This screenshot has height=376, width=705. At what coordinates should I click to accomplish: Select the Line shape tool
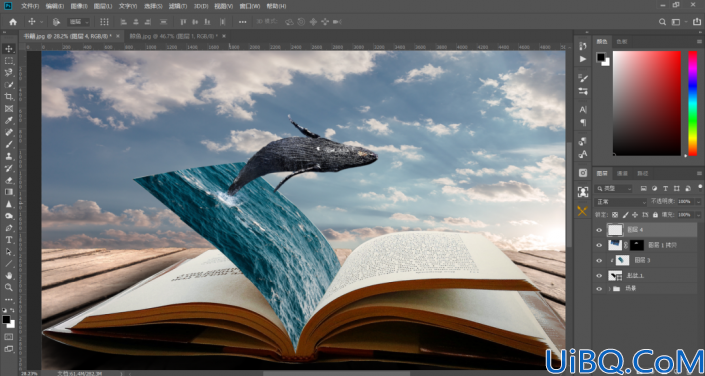9,263
